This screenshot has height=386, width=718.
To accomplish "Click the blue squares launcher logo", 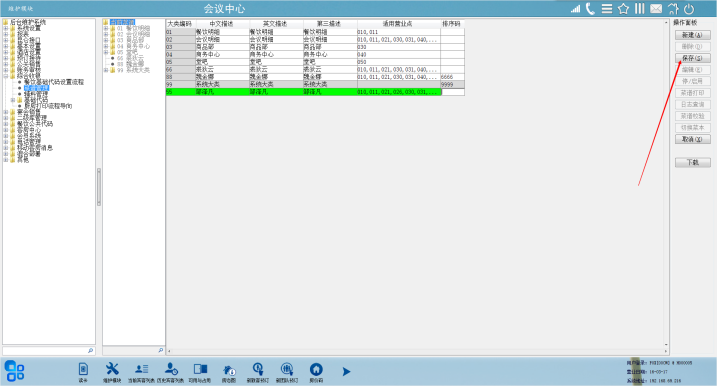I will click(14, 370).
